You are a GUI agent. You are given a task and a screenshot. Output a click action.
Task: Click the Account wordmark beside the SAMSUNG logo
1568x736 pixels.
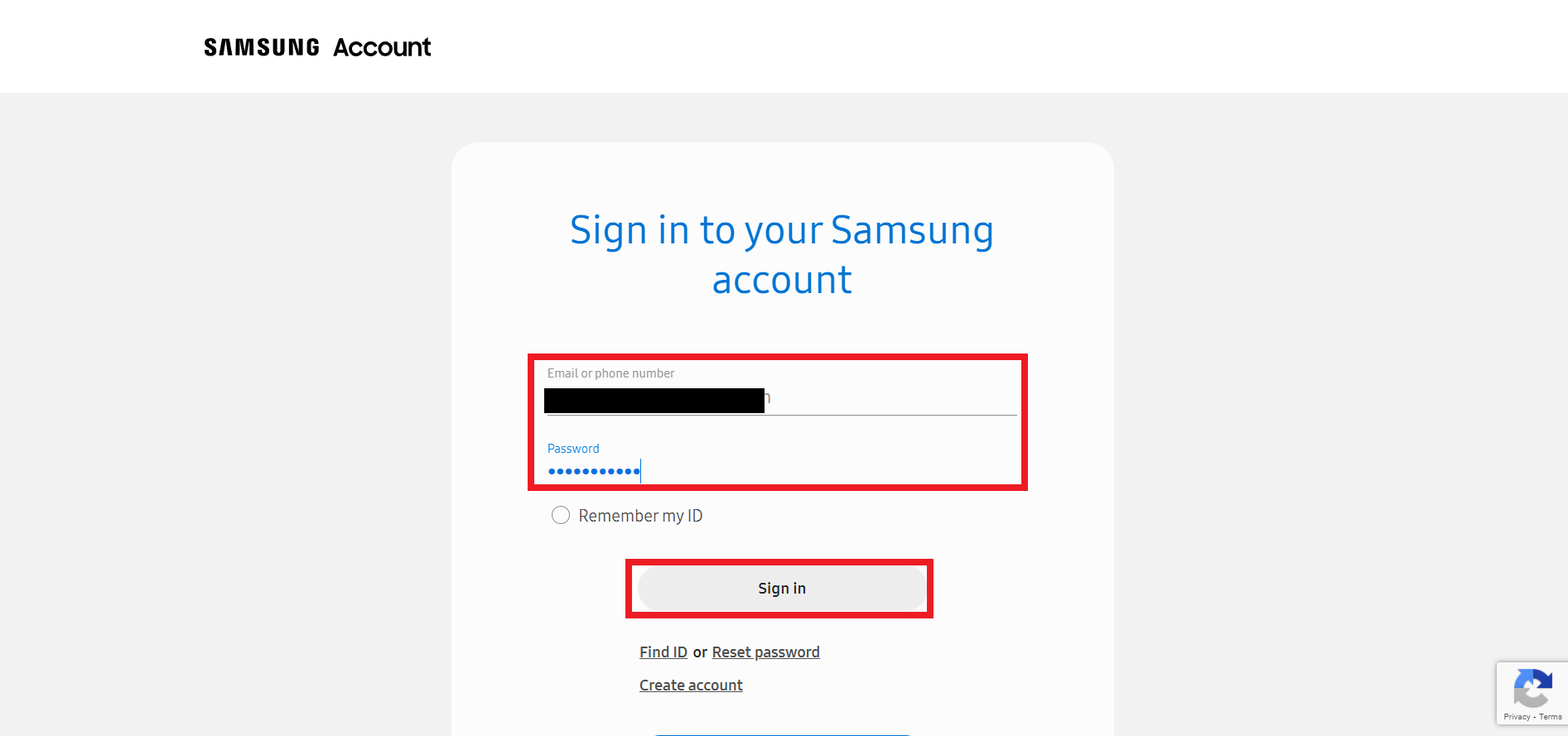[381, 47]
